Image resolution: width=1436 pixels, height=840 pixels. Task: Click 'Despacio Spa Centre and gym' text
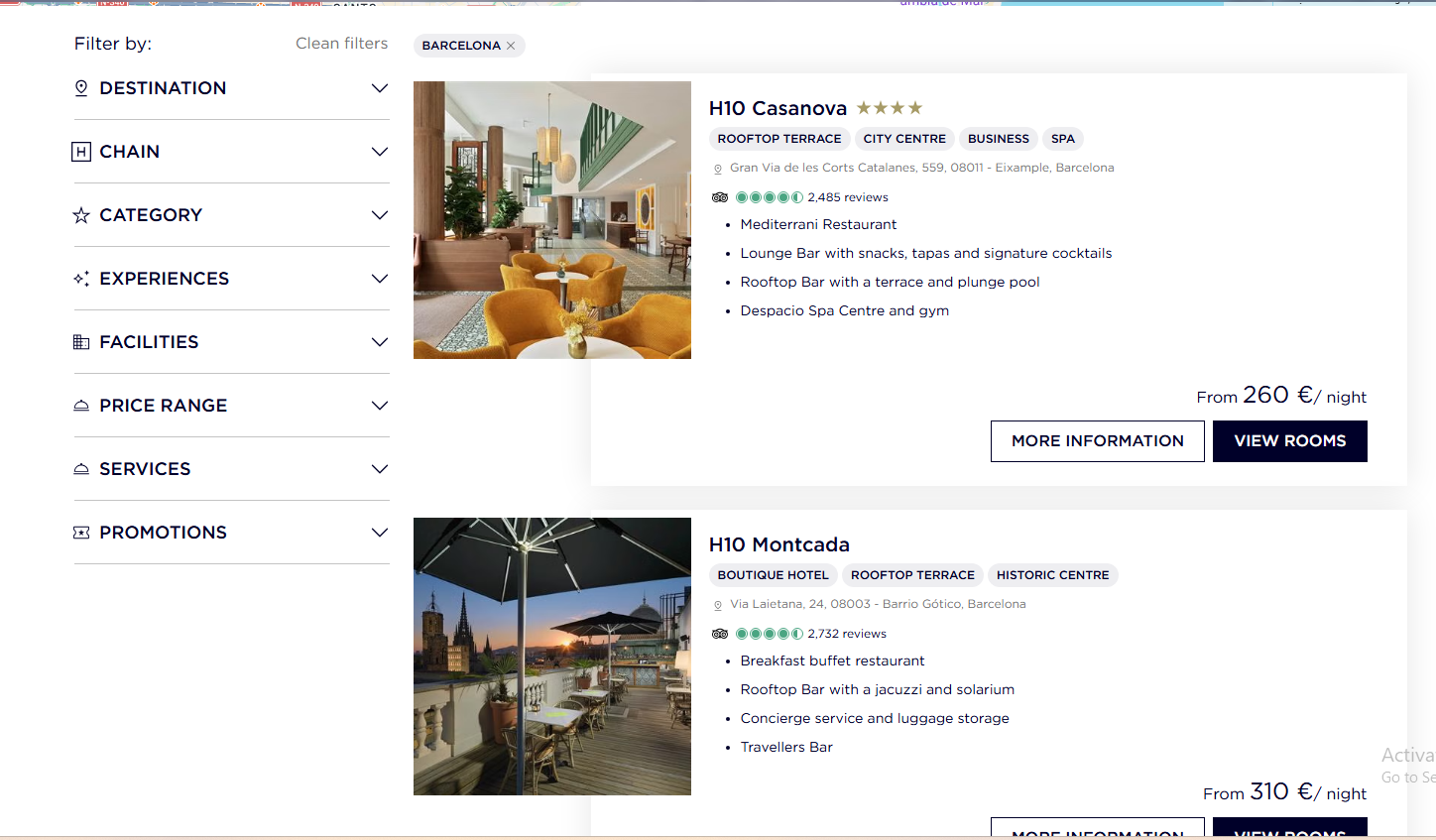pos(844,310)
